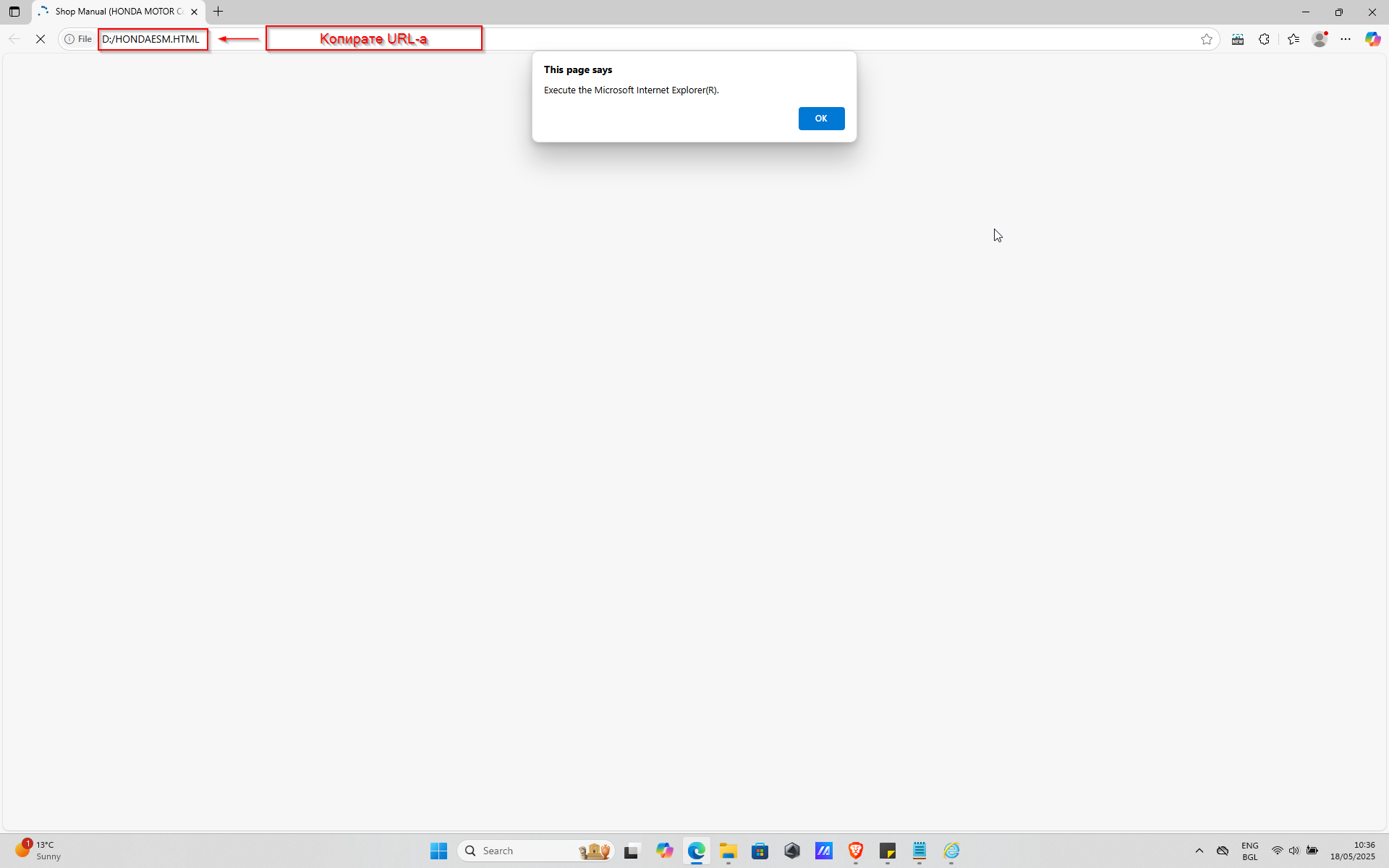Open the Windows Start menu

pos(438,851)
